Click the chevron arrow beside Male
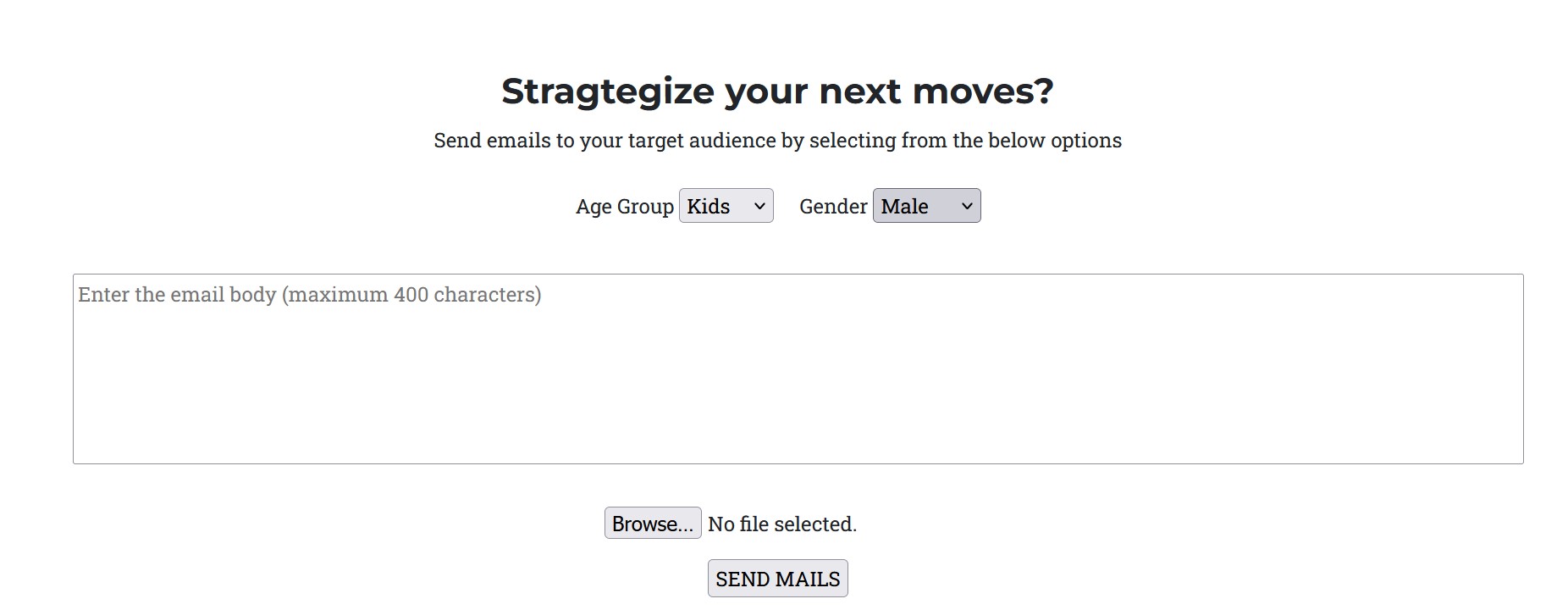Viewport: 1568px width, 610px height. coord(967,206)
